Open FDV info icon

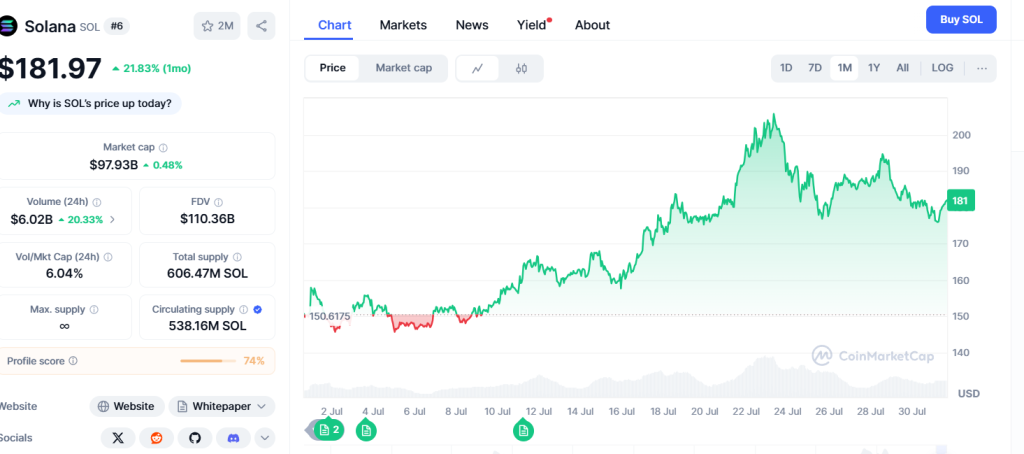(219, 202)
